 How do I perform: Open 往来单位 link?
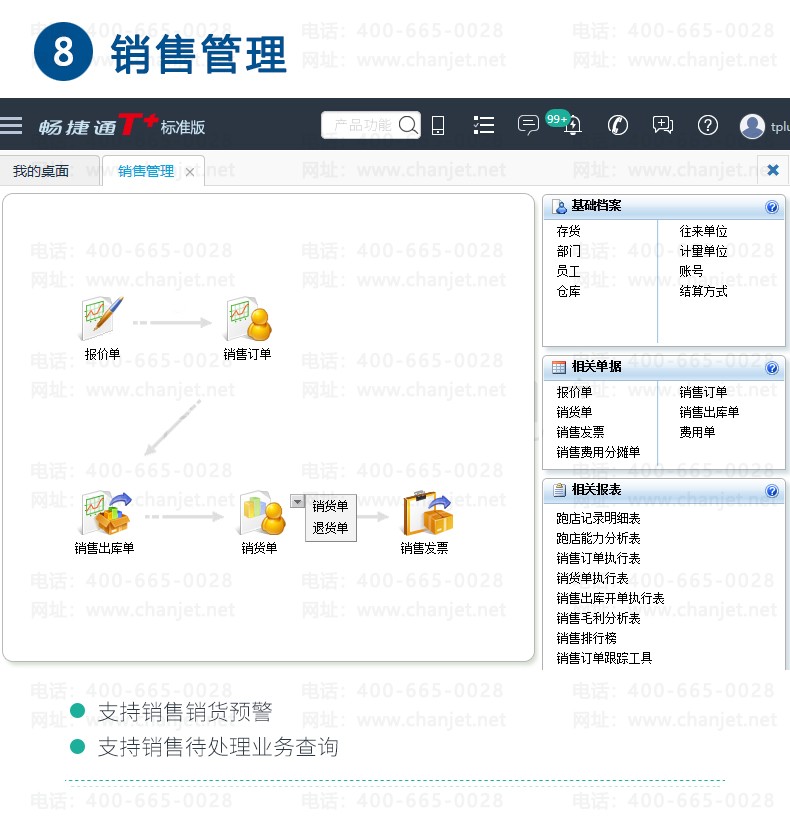703,231
